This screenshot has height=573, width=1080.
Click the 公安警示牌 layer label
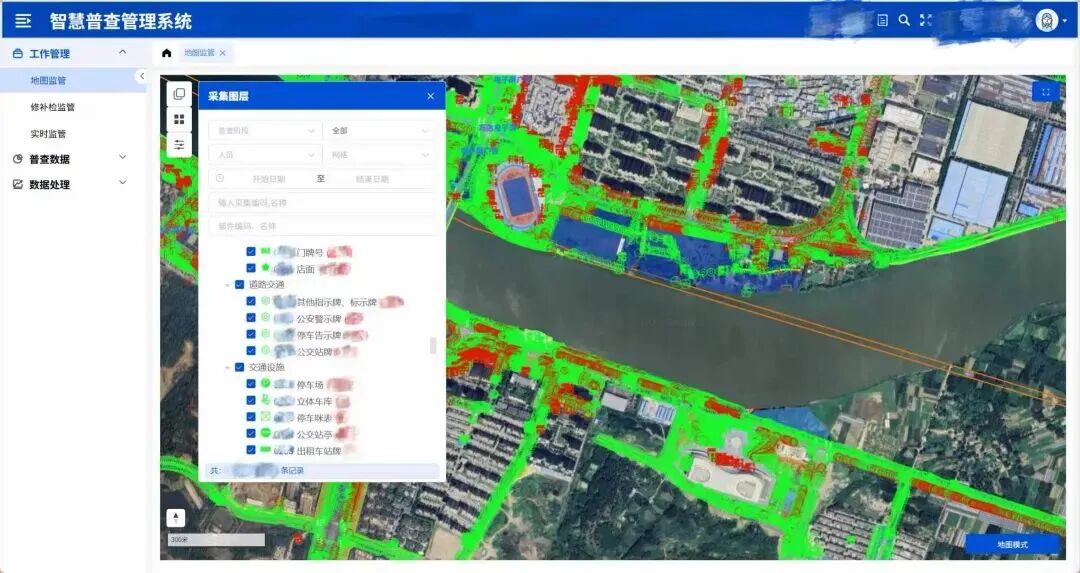(x=319, y=319)
